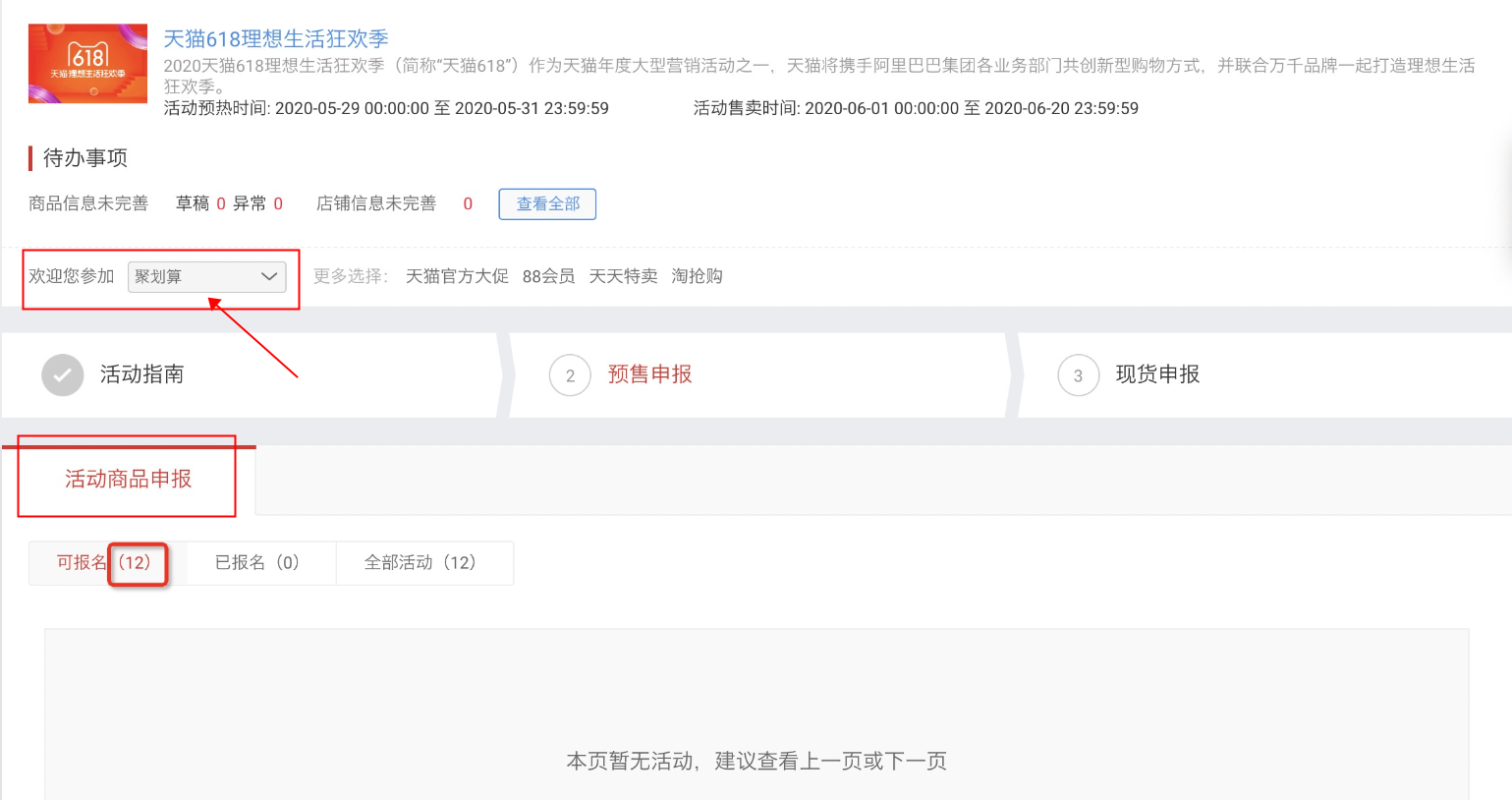Click the step 3 circle icon
This screenshot has height=800, width=1512.
click(1078, 375)
